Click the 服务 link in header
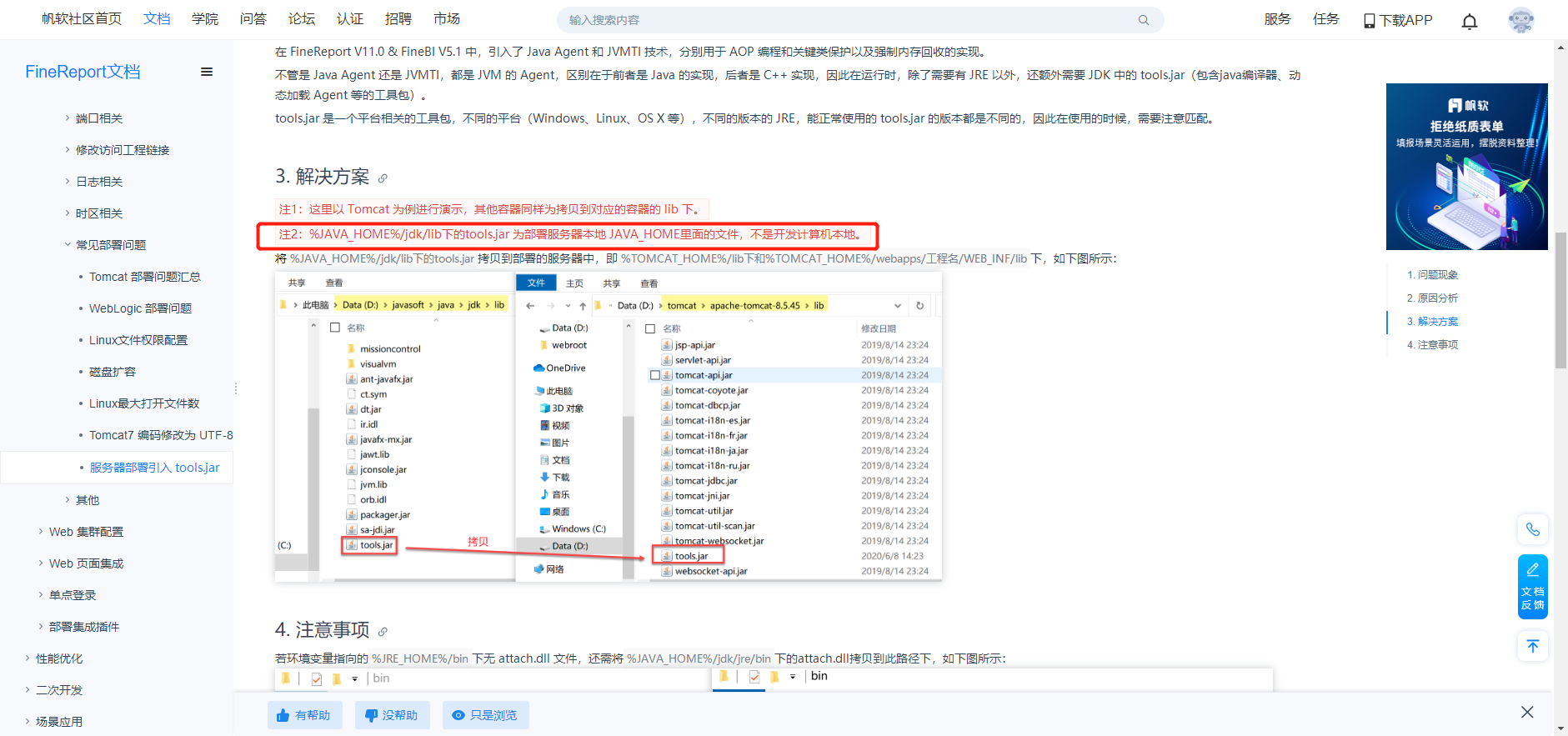 [1277, 19]
